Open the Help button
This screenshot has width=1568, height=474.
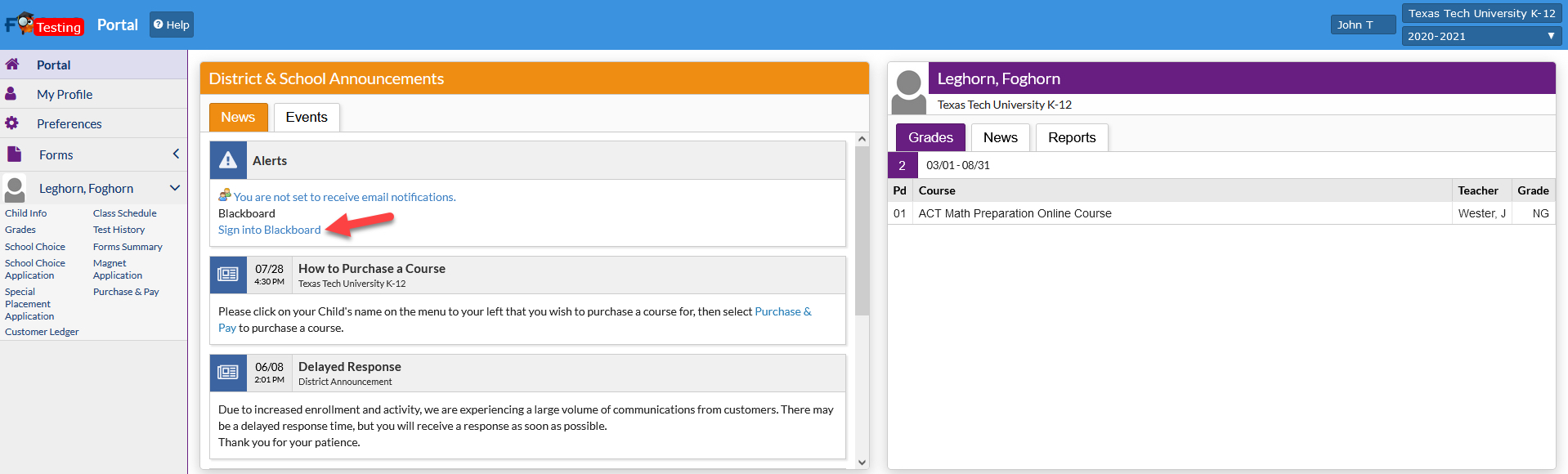tap(172, 25)
